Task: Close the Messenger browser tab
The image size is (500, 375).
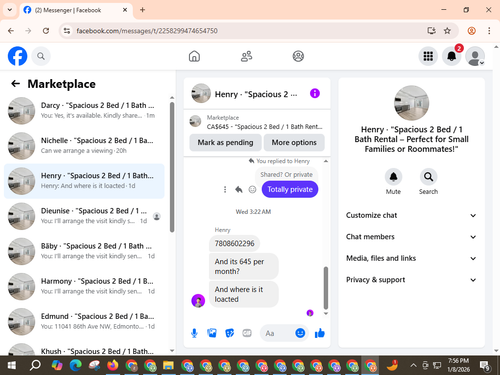Action: coord(125,10)
